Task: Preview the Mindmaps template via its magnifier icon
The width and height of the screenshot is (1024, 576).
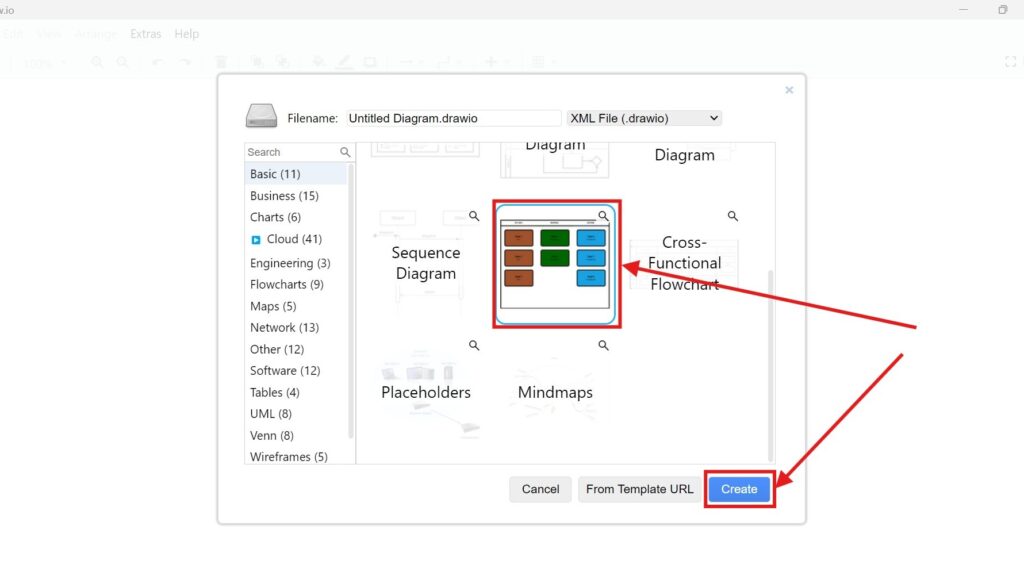Action: (x=603, y=344)
